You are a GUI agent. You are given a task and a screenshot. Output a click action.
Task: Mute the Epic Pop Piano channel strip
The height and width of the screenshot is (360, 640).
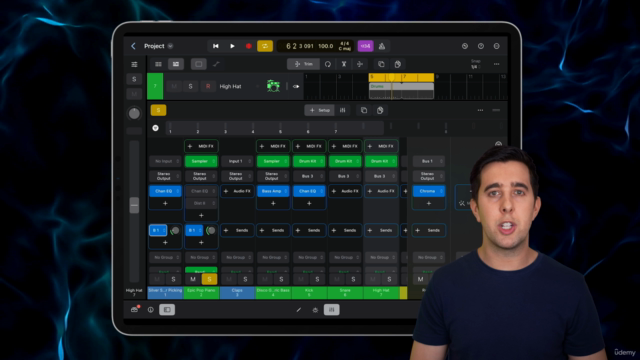[193, 279]
